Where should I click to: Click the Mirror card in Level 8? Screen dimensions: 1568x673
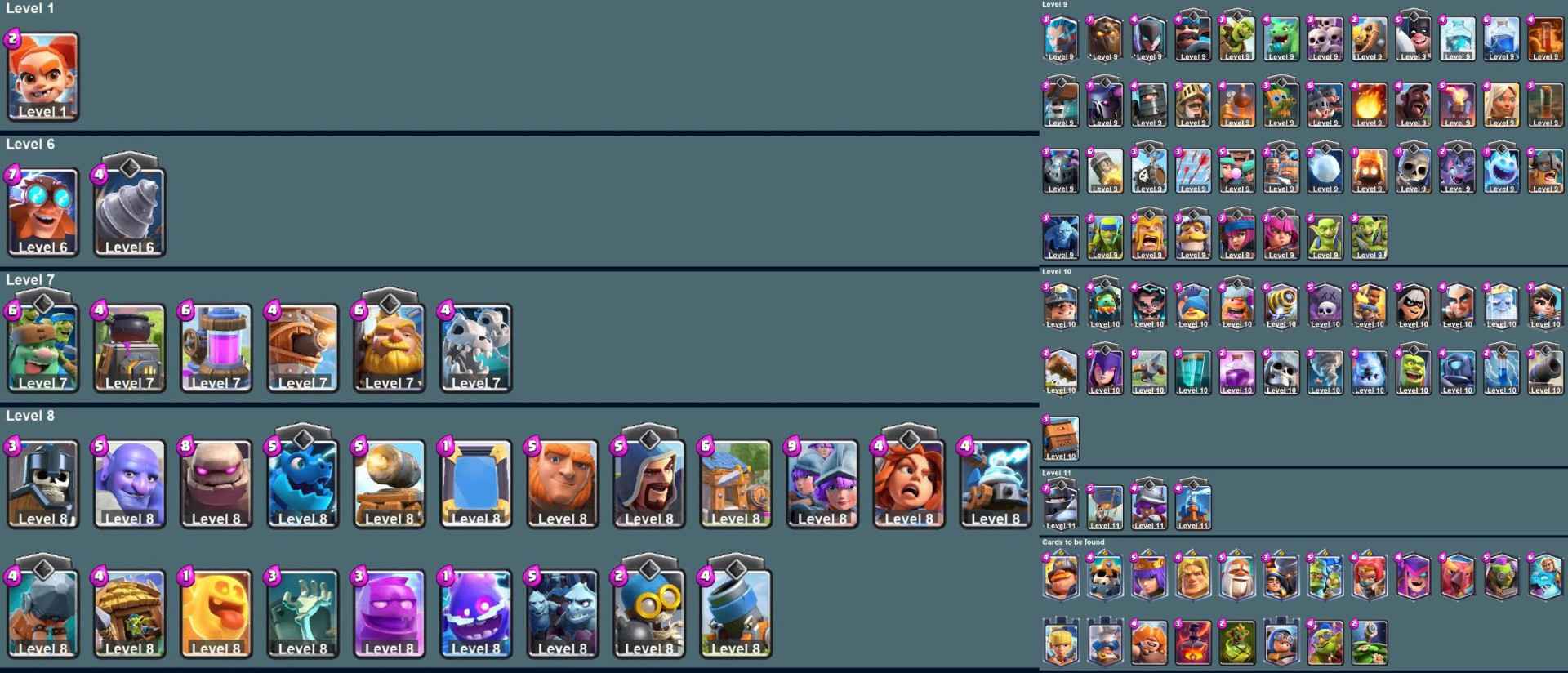coord(475,484)
